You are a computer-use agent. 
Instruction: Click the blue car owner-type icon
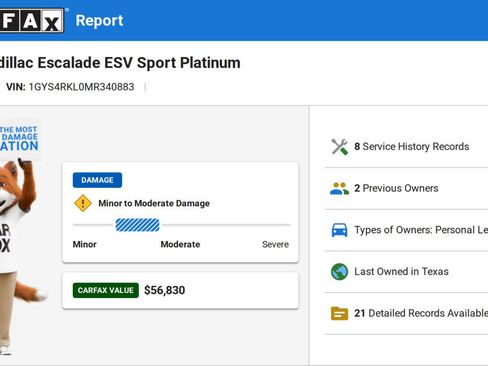point(339,230)
